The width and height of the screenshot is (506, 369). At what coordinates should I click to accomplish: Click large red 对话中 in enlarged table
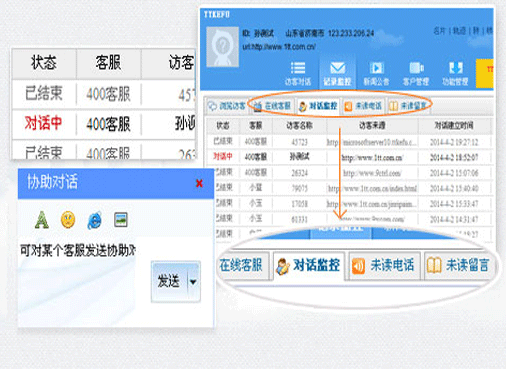click(43, 123)
